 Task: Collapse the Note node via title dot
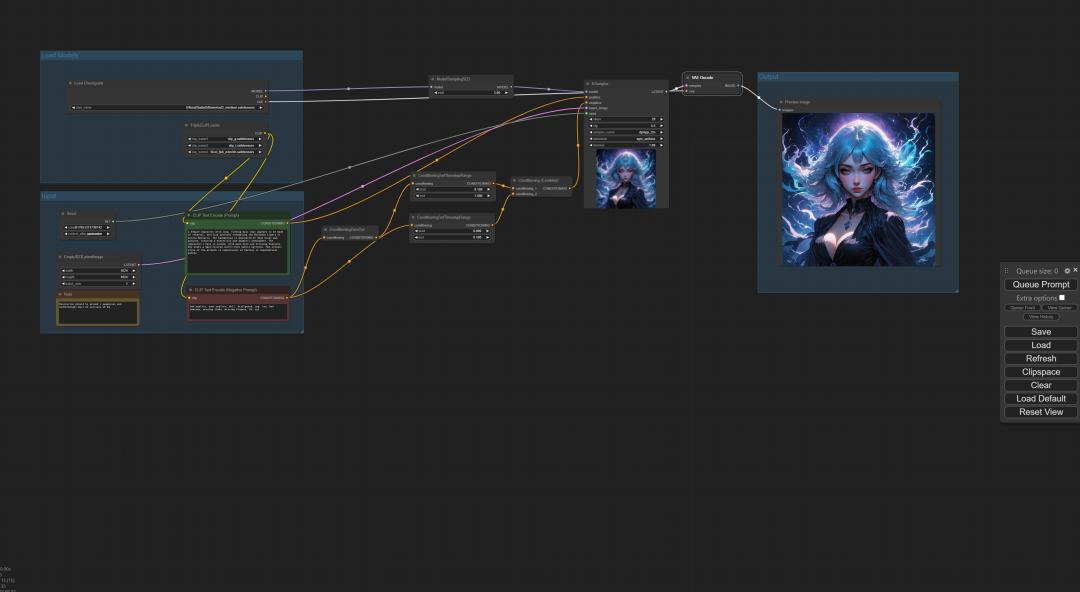[61, 294]
